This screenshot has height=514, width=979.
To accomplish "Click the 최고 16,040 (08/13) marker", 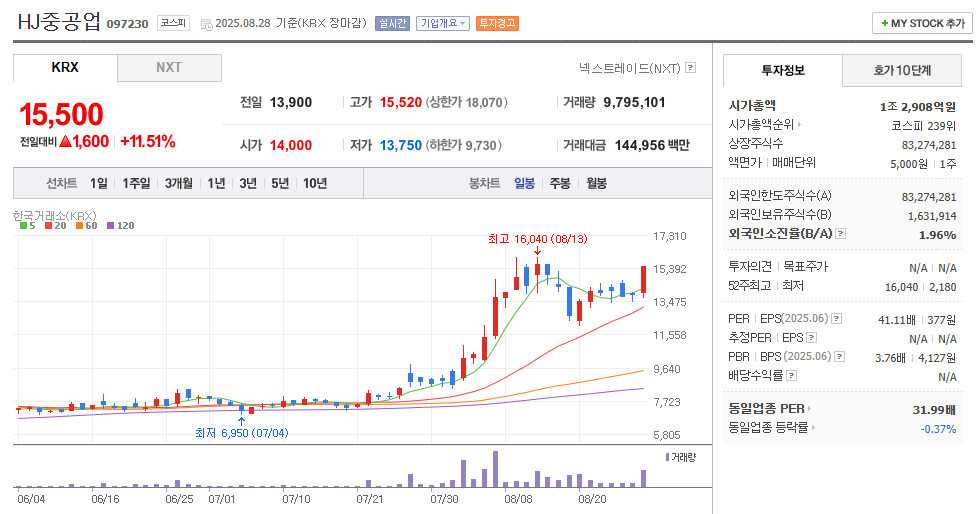I will [x=538, y=239].
